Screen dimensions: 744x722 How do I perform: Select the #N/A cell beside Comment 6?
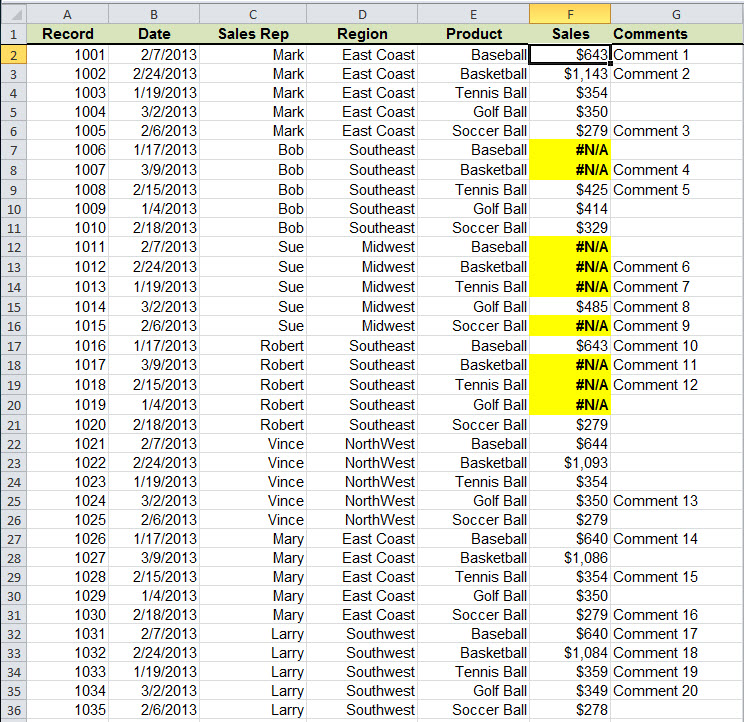[x=570, y=267]
